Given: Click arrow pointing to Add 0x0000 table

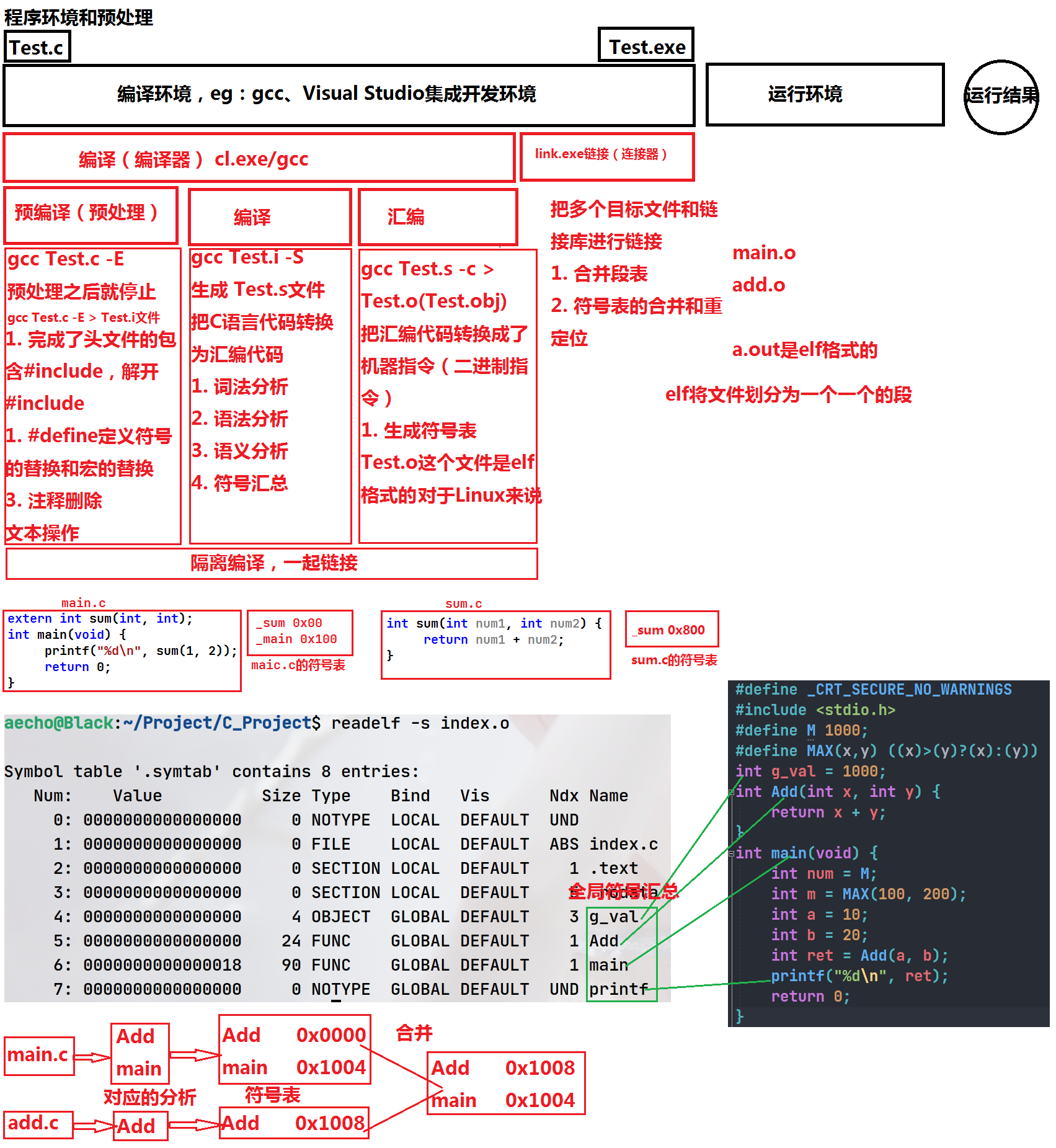Looking at the screenshot, I should (194, 1055).
